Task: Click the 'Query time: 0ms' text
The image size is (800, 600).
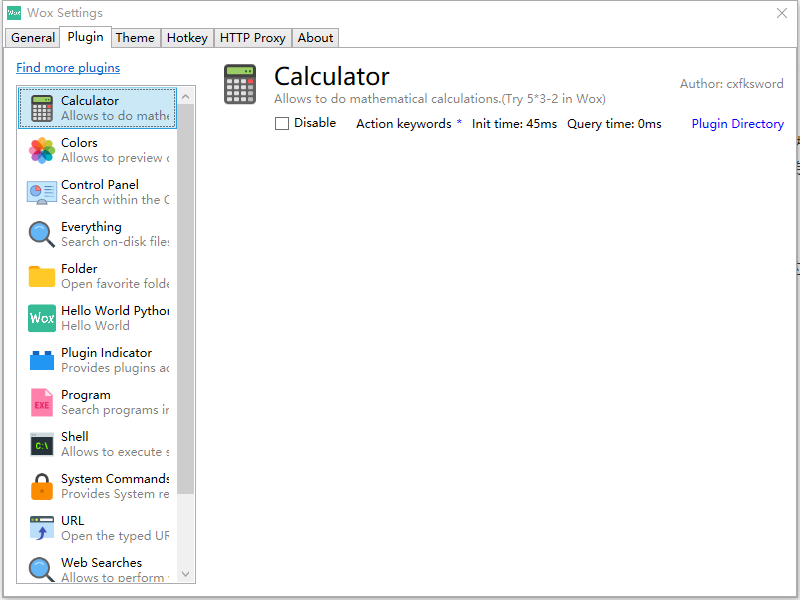Action: pyautogui.click(x=614, y=124)
